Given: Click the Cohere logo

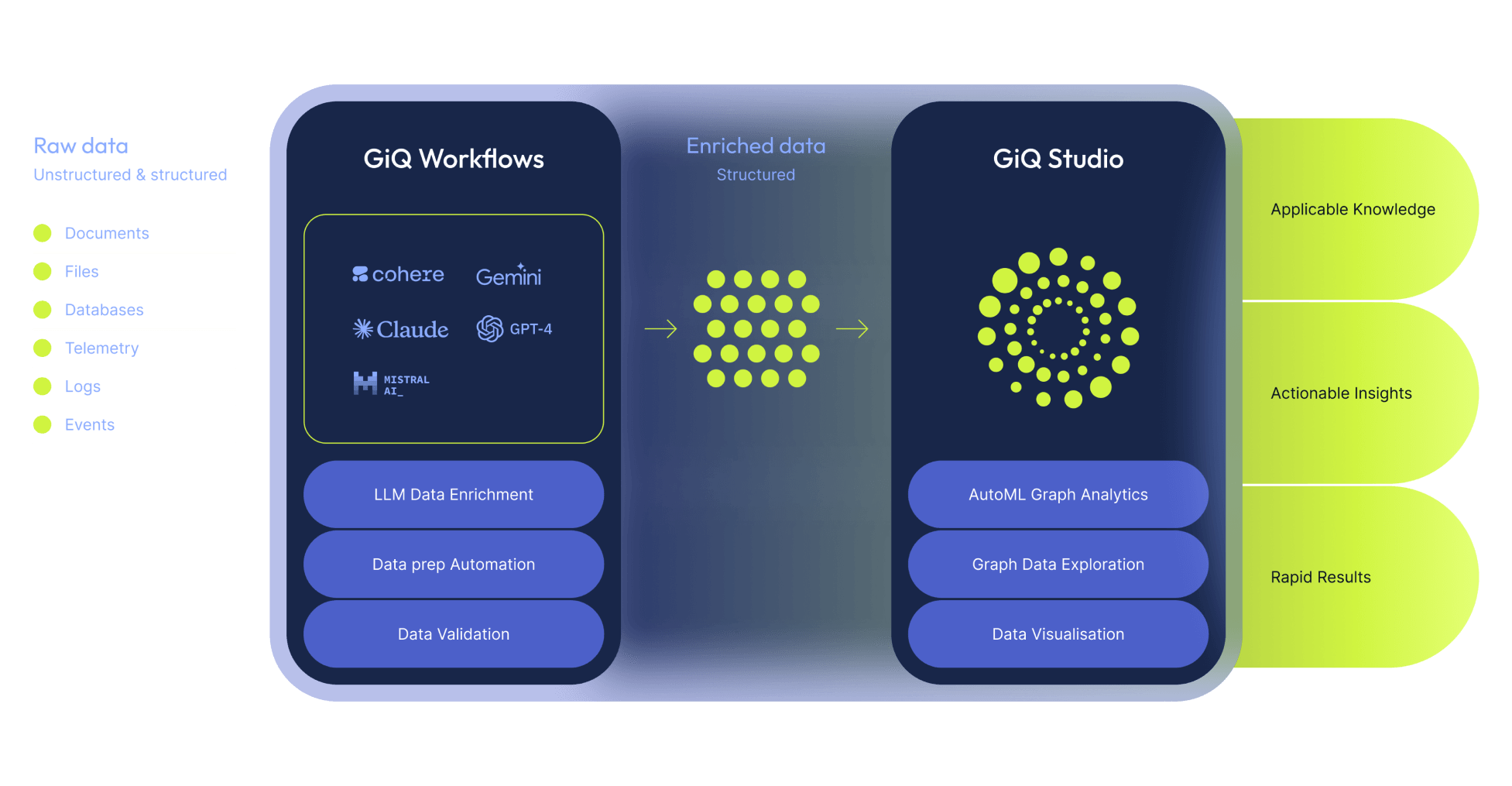Looking at the screenshot, I should (x=398, y=274).
